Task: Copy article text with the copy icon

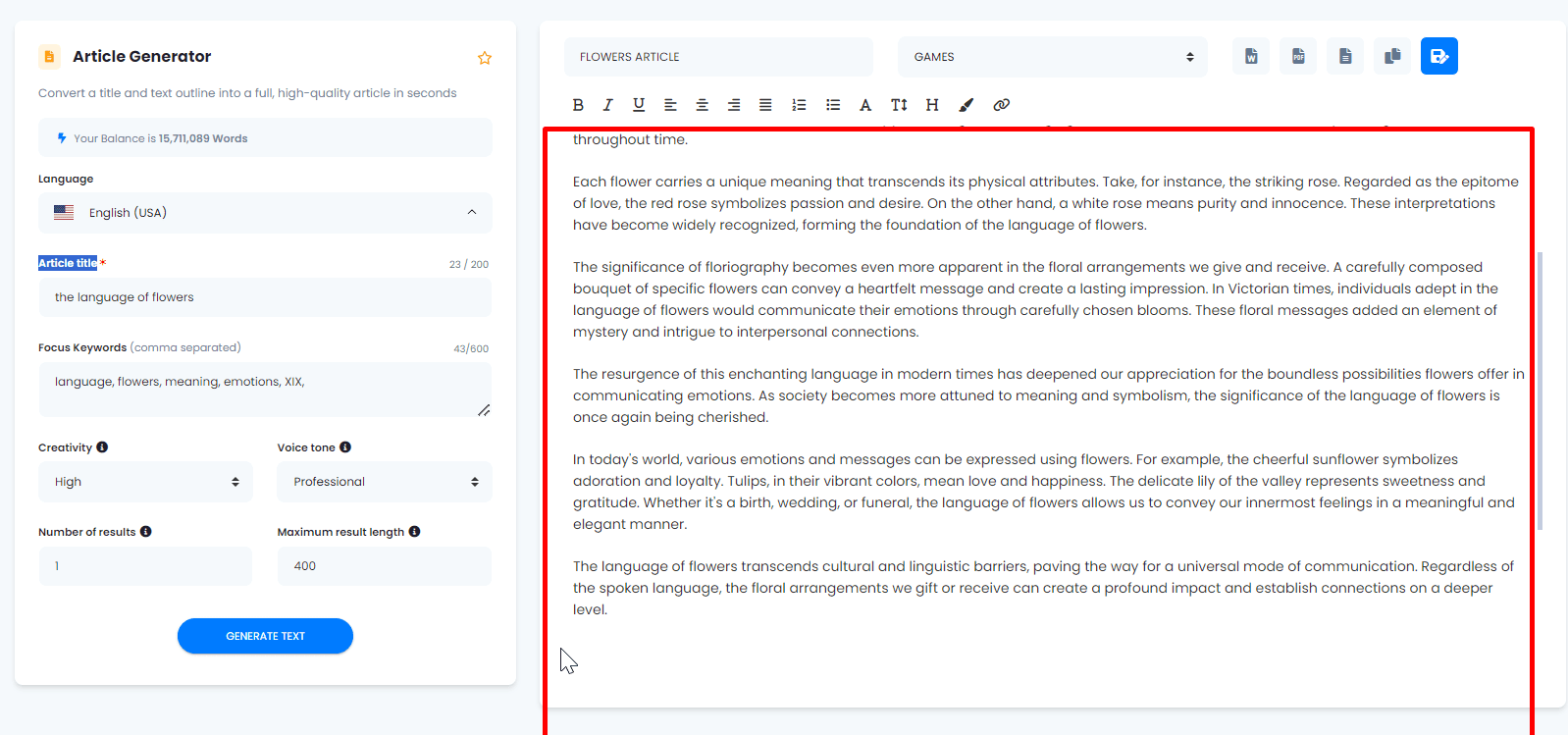Action: [1392, 56]
